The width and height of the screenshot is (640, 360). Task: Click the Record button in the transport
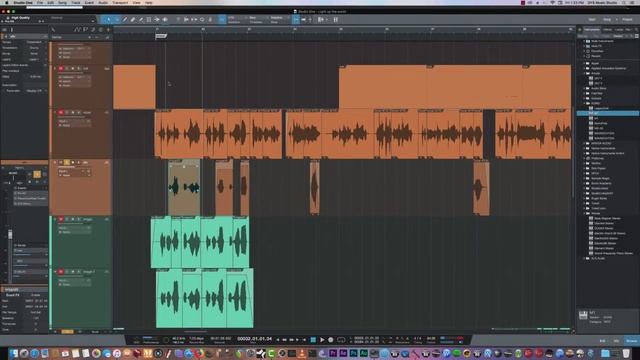(331, 340)
